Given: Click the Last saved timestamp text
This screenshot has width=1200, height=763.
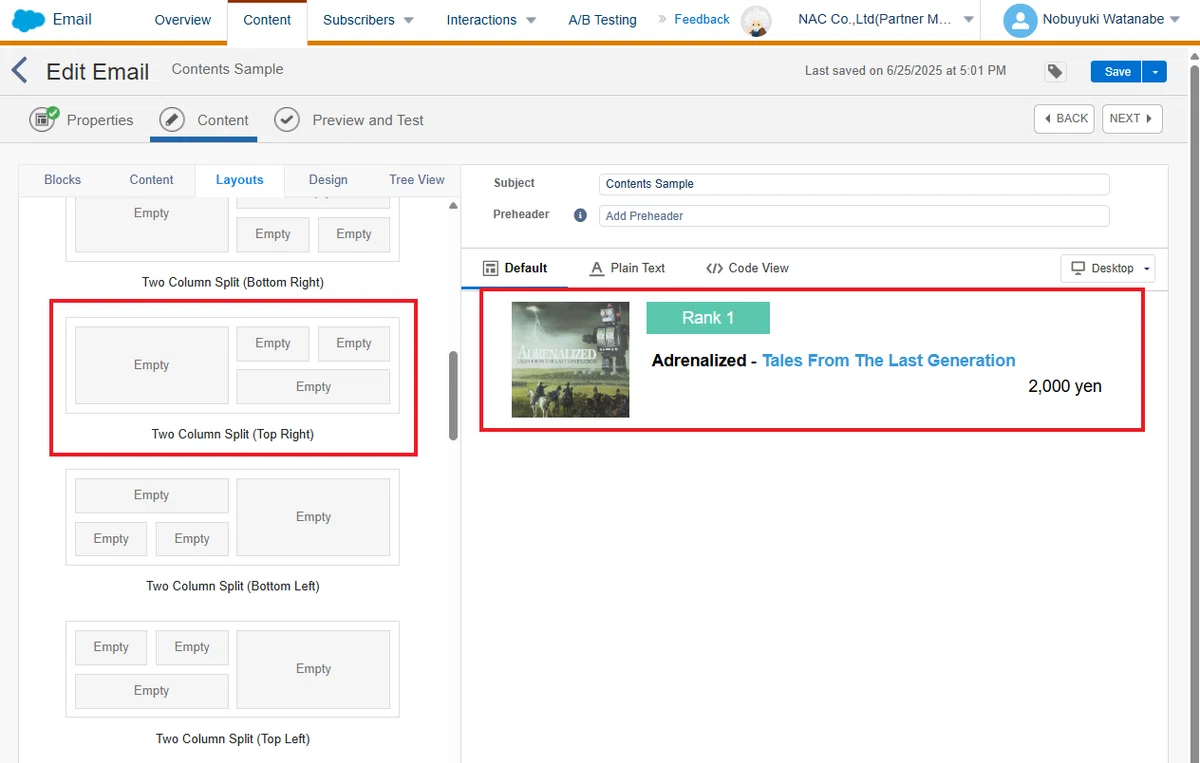Looking at the screenshot, I should tap(905, 71).
